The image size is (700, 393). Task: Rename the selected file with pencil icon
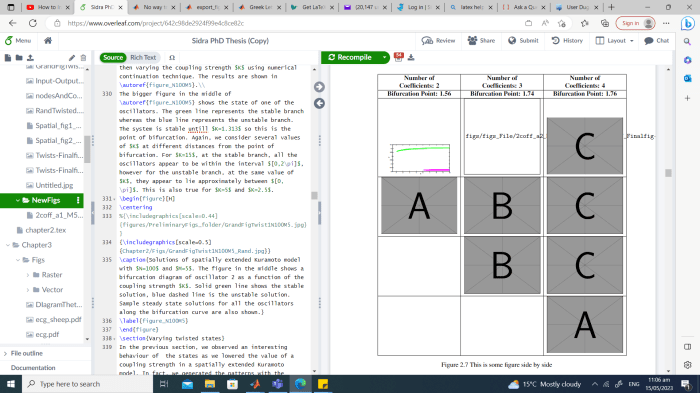71,58
